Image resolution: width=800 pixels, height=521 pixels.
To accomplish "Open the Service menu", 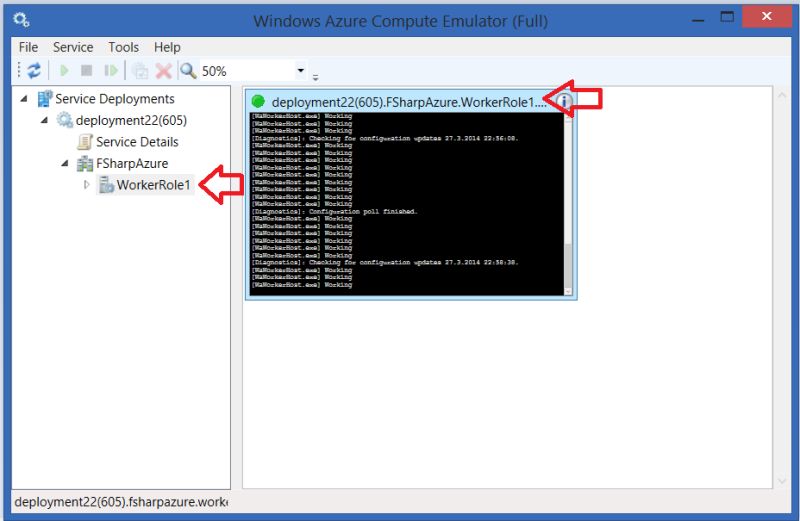I will coord(73,47).
